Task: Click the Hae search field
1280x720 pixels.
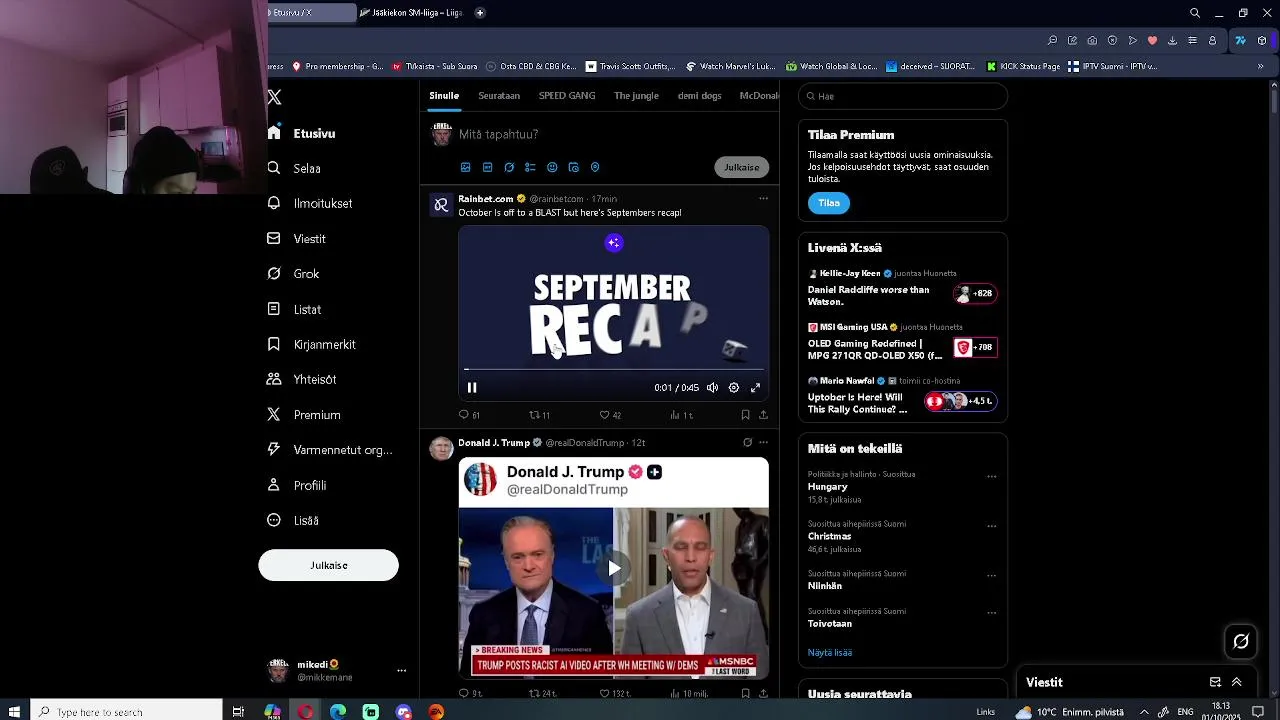Action: [902, 96]
